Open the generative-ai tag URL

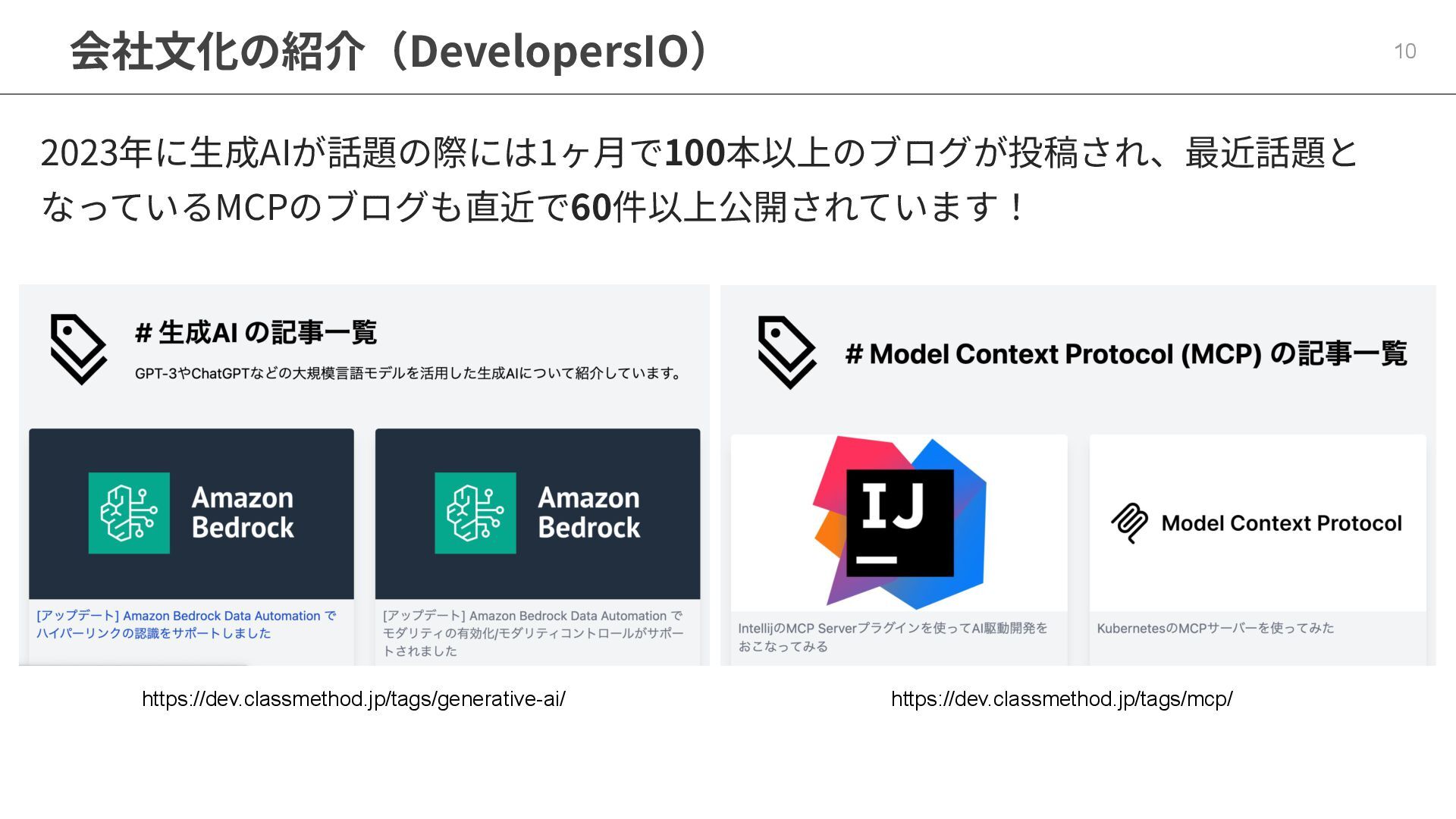[x=353, y=699]
